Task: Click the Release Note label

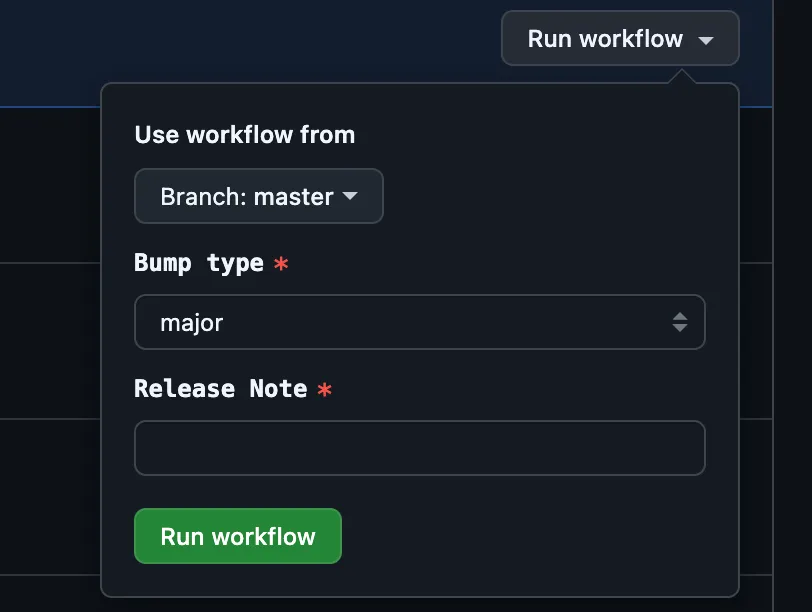Action: tap(221, 388)
